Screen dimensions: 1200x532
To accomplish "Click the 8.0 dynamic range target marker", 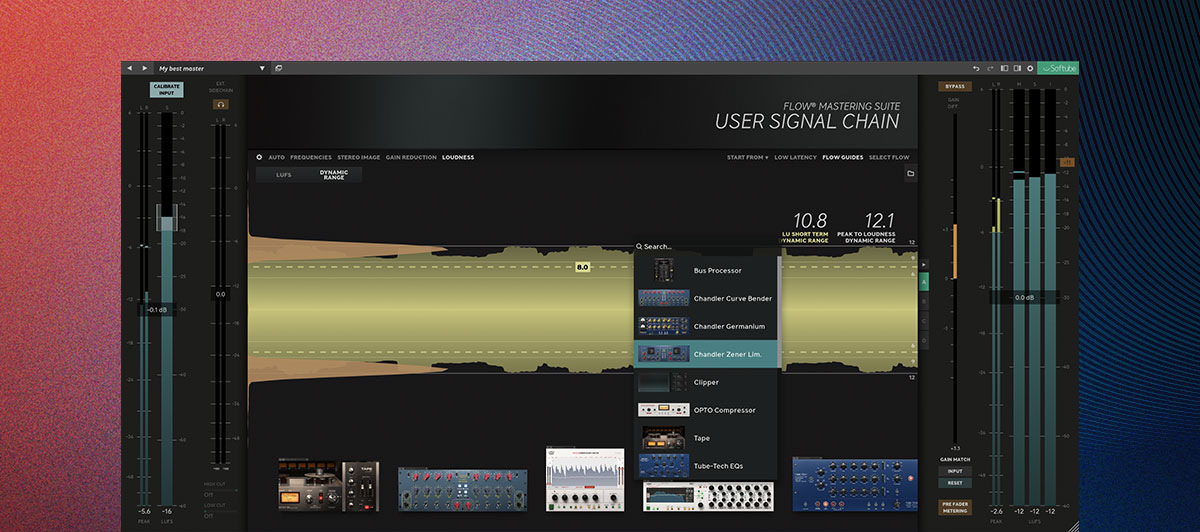I will tap(583, 267).
